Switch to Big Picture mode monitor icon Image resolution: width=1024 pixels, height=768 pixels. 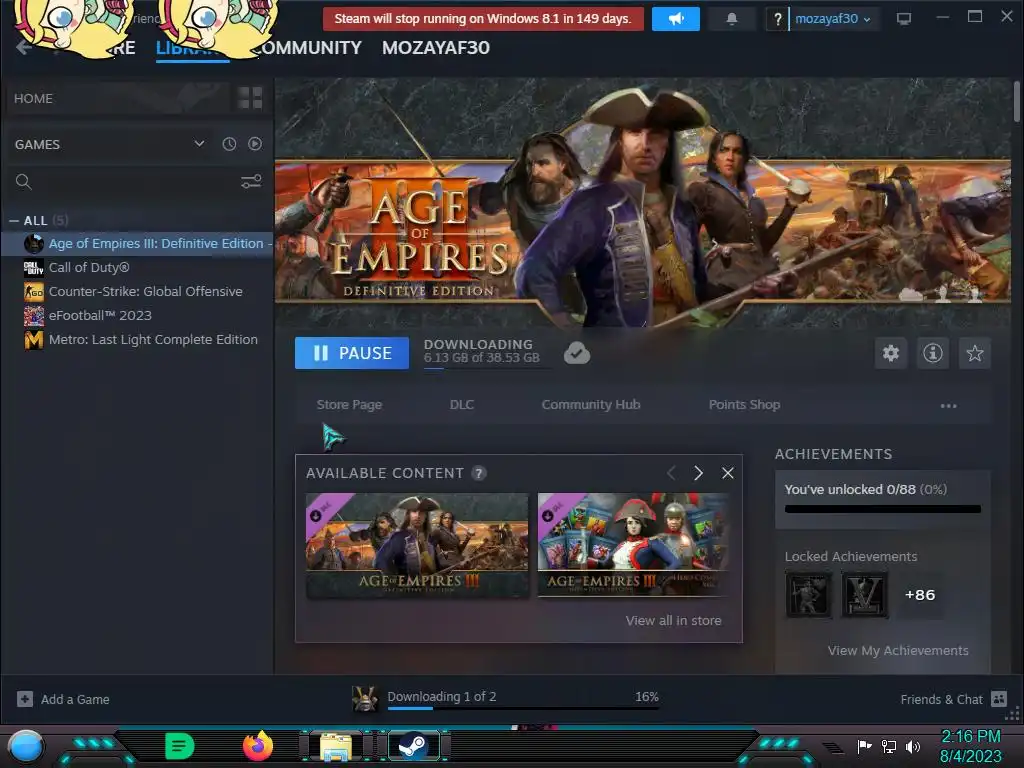tap(903, 19)
